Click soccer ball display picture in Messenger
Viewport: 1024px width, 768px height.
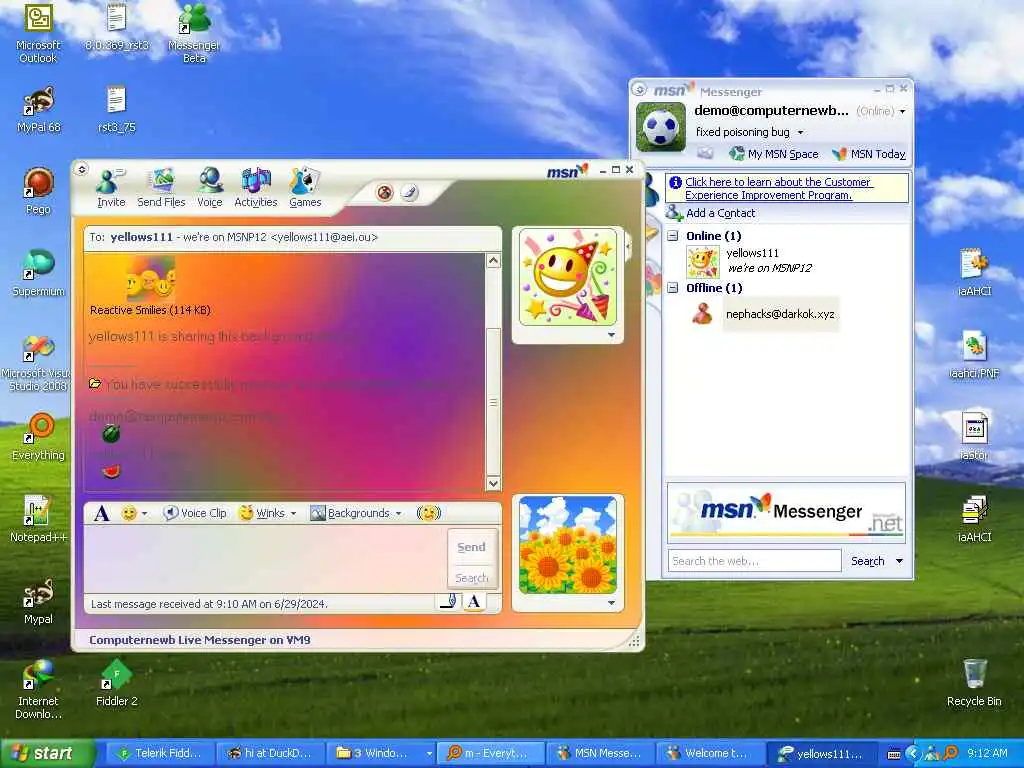pos(661,127)
